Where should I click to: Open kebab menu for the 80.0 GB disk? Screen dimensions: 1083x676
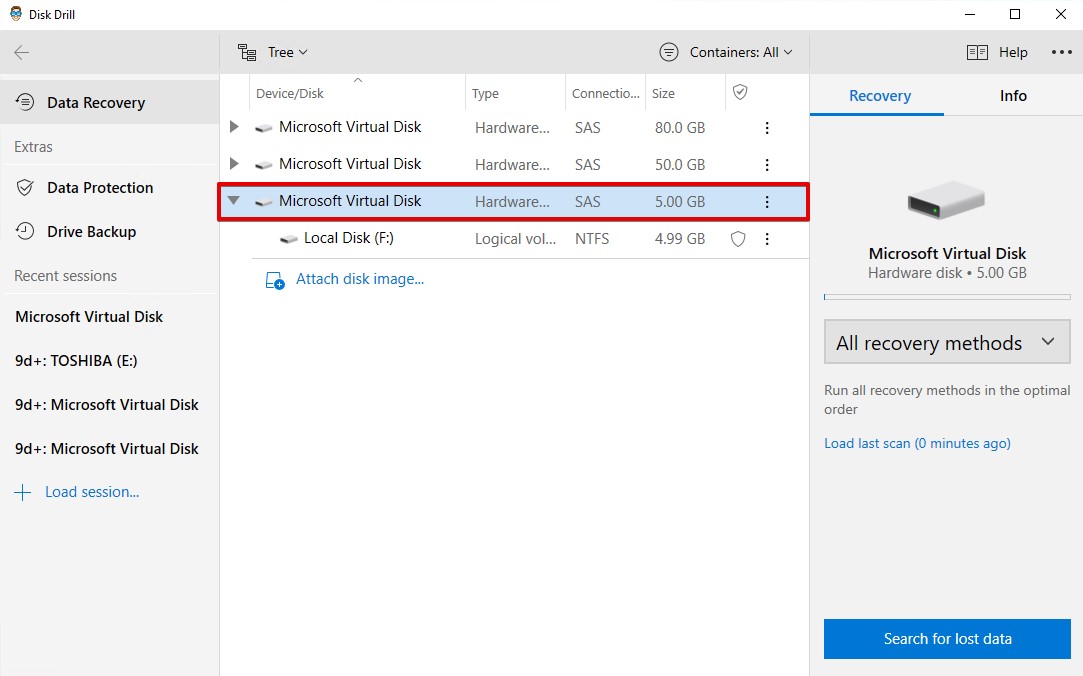[x=767, y=128]
